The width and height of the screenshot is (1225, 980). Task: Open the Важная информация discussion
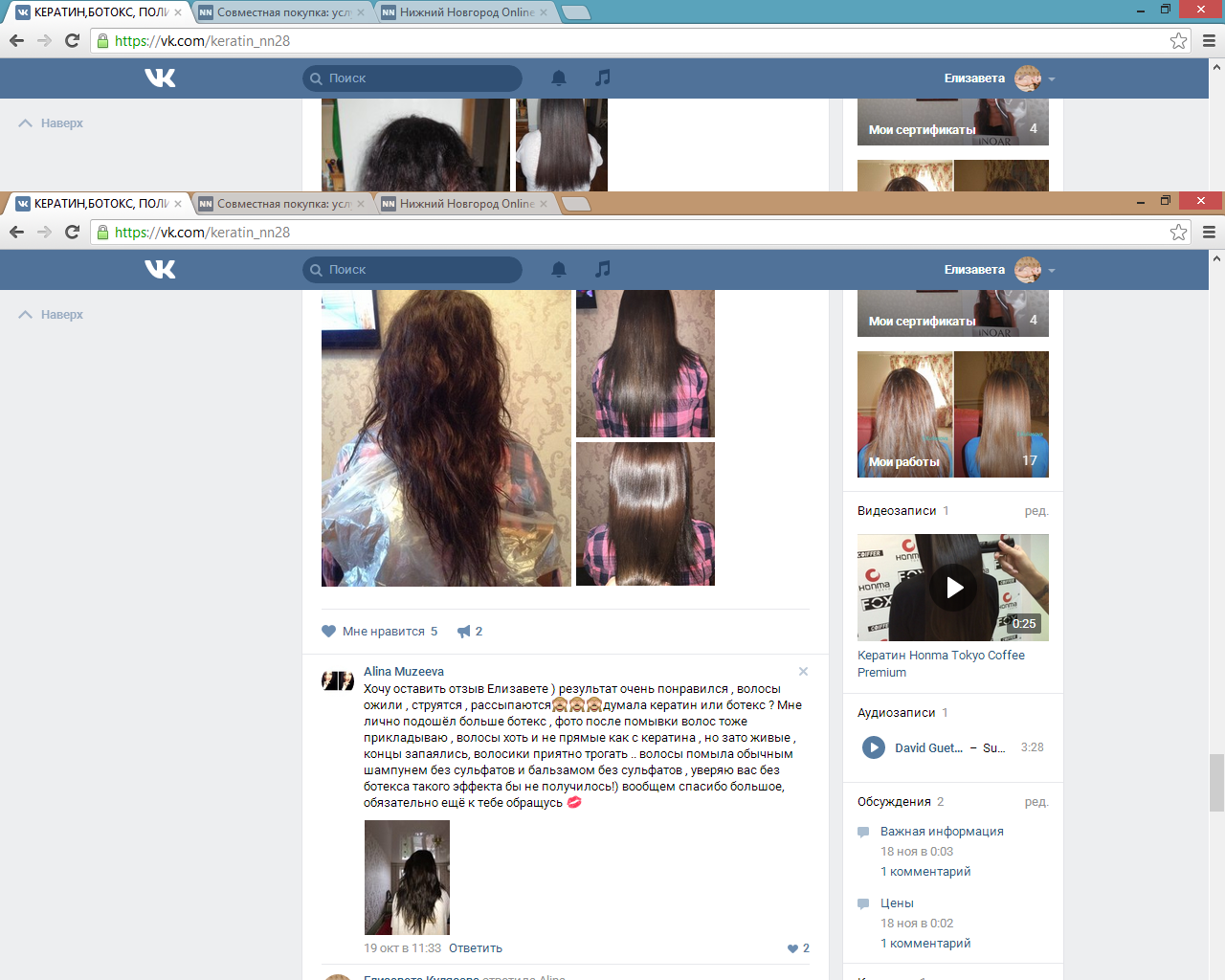click(942, 832)
